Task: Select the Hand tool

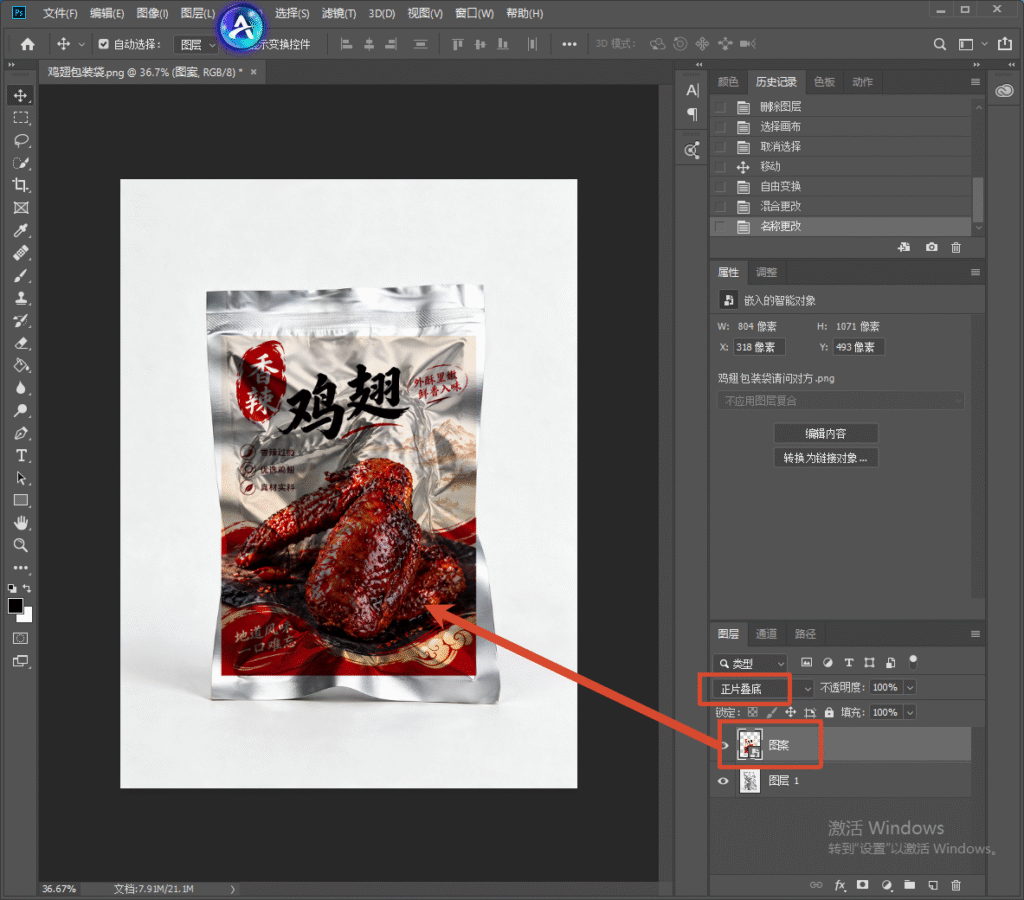Action: (21, 523)
